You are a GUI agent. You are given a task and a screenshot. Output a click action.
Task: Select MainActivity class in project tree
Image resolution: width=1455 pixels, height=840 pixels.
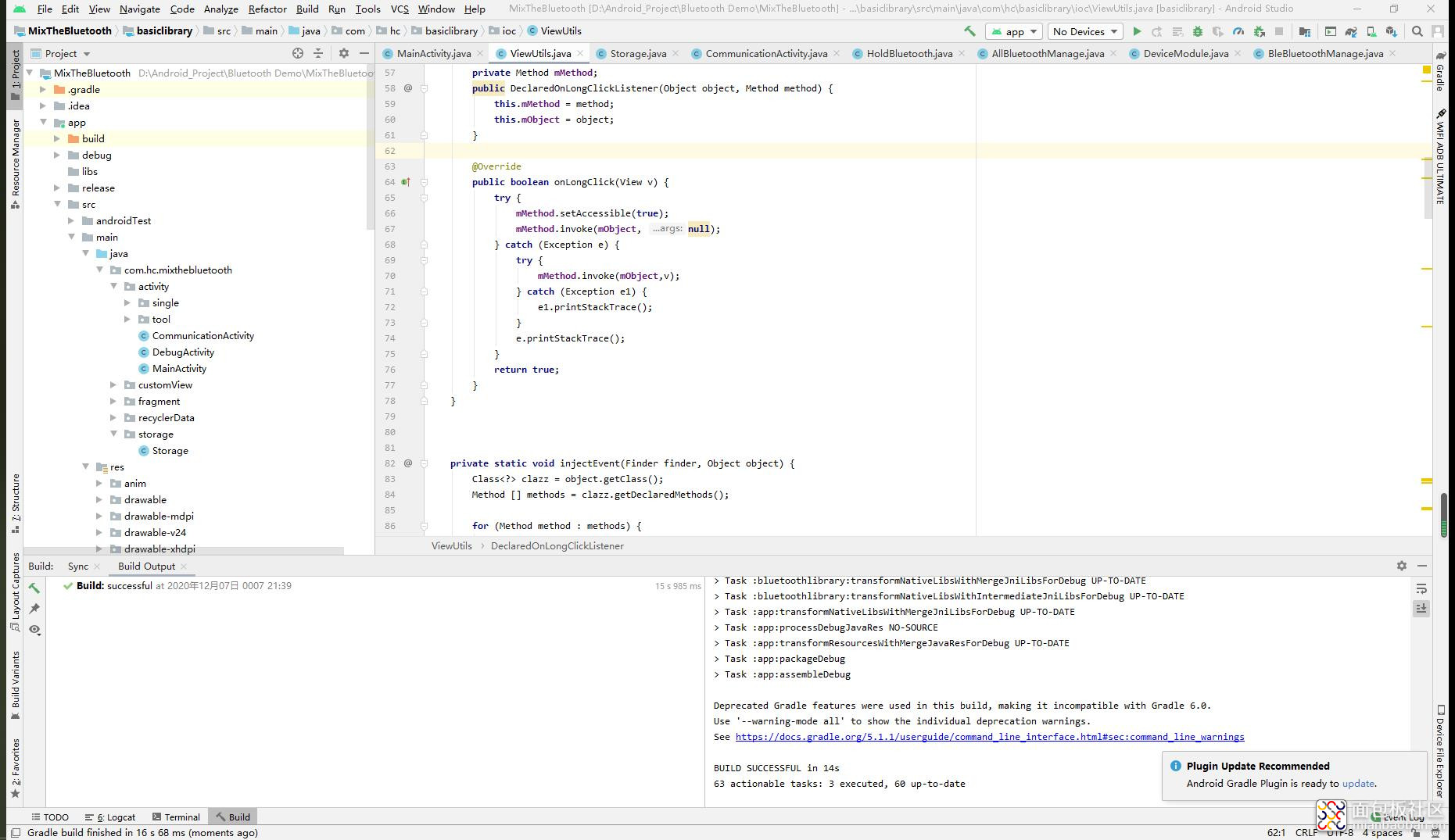(179, 368)
